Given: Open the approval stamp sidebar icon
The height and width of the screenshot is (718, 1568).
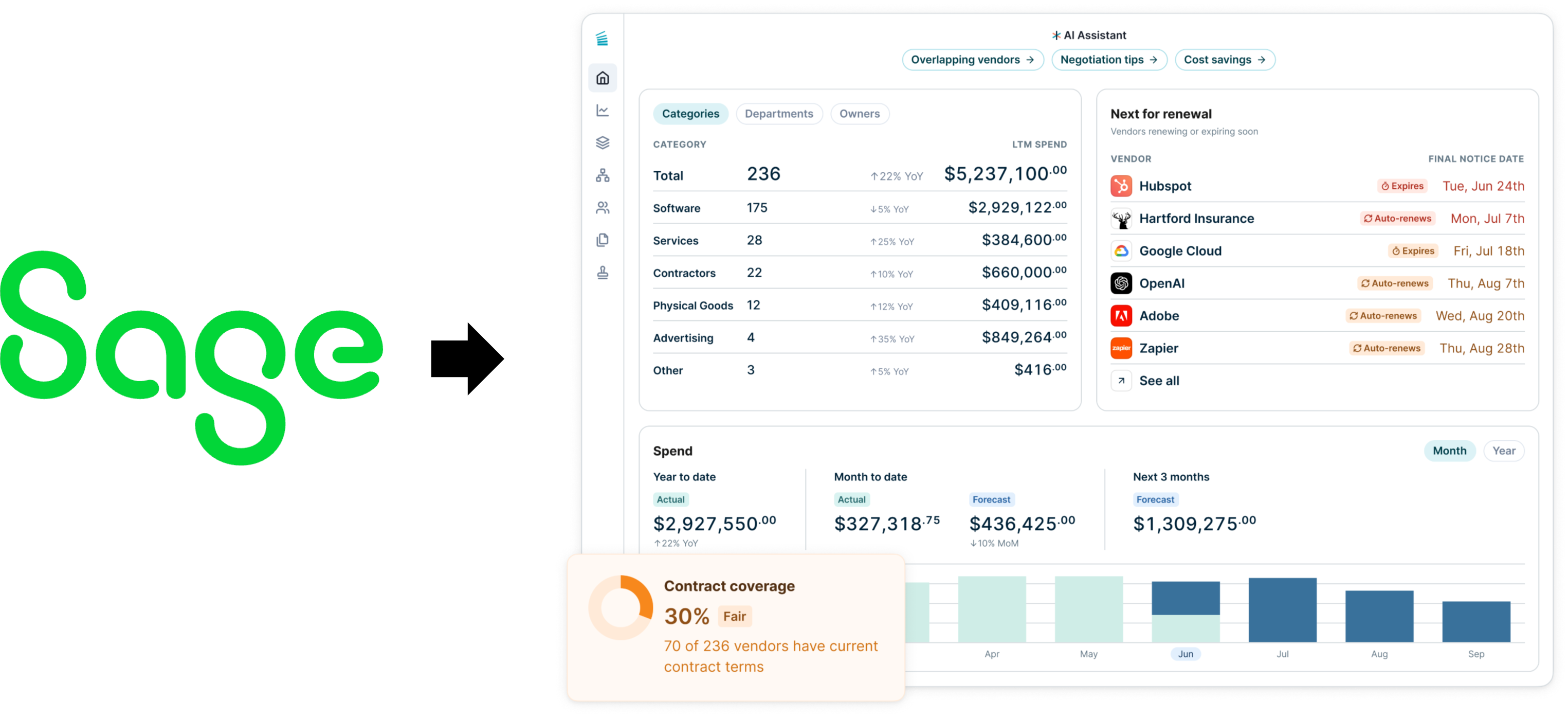Looking at the screenshot, I should click(602, 272).
